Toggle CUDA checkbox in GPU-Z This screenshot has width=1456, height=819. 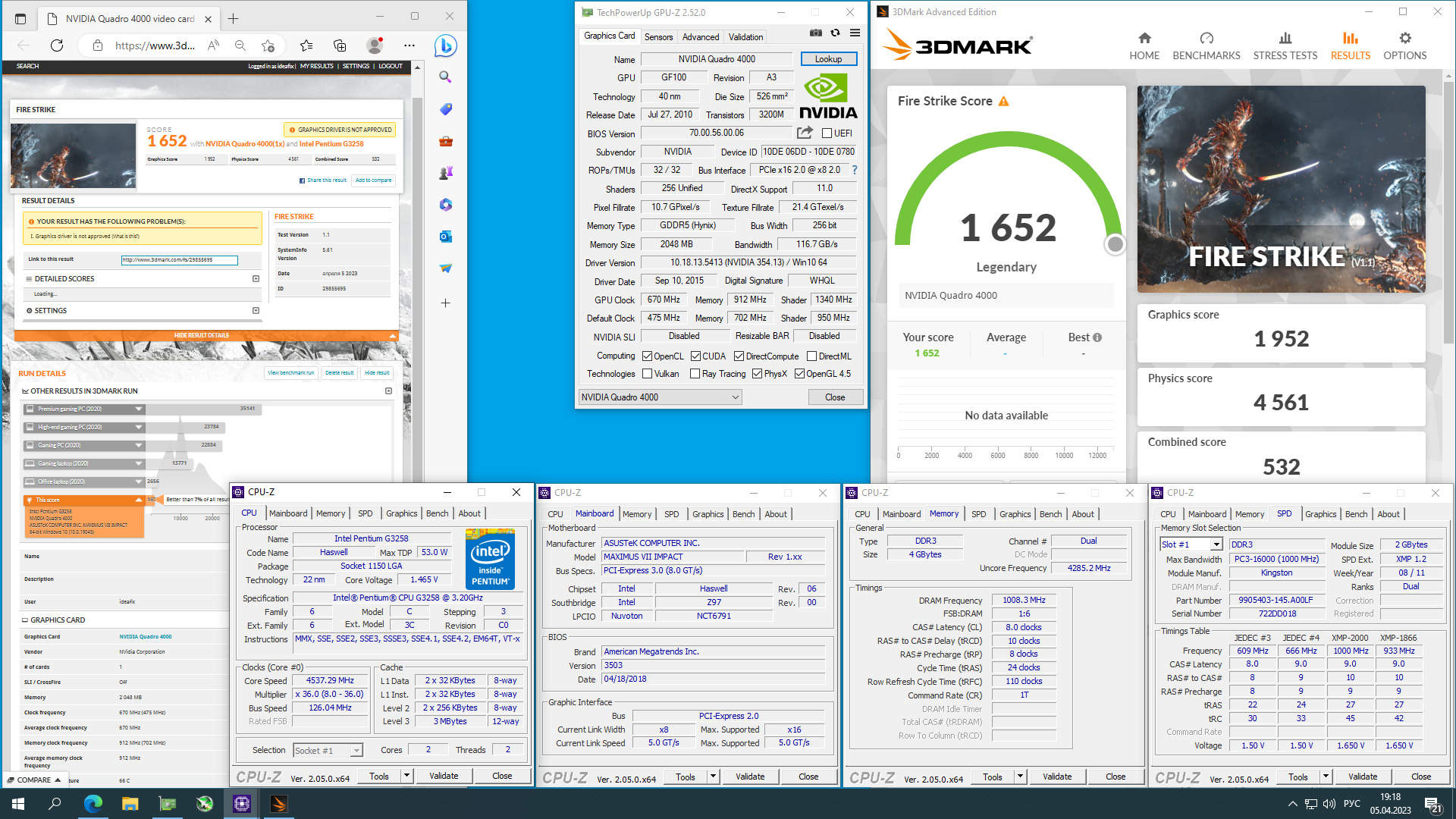click(x=695, y=356)
